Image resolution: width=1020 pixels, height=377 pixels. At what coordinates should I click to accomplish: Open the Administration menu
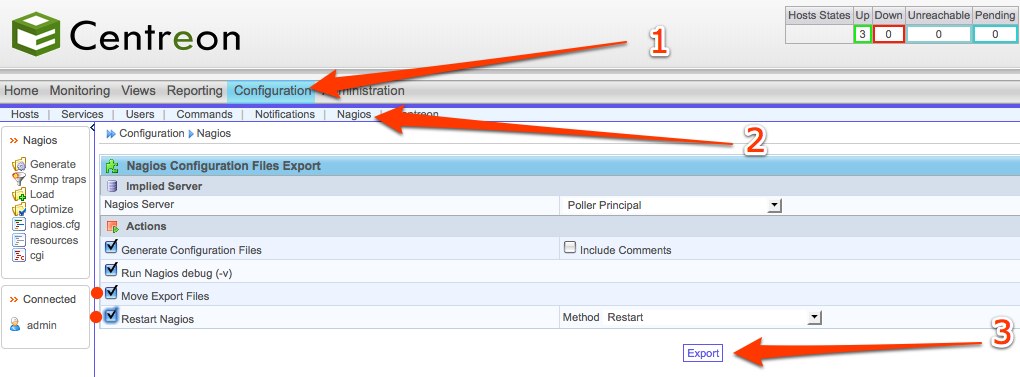pos(363,90)
